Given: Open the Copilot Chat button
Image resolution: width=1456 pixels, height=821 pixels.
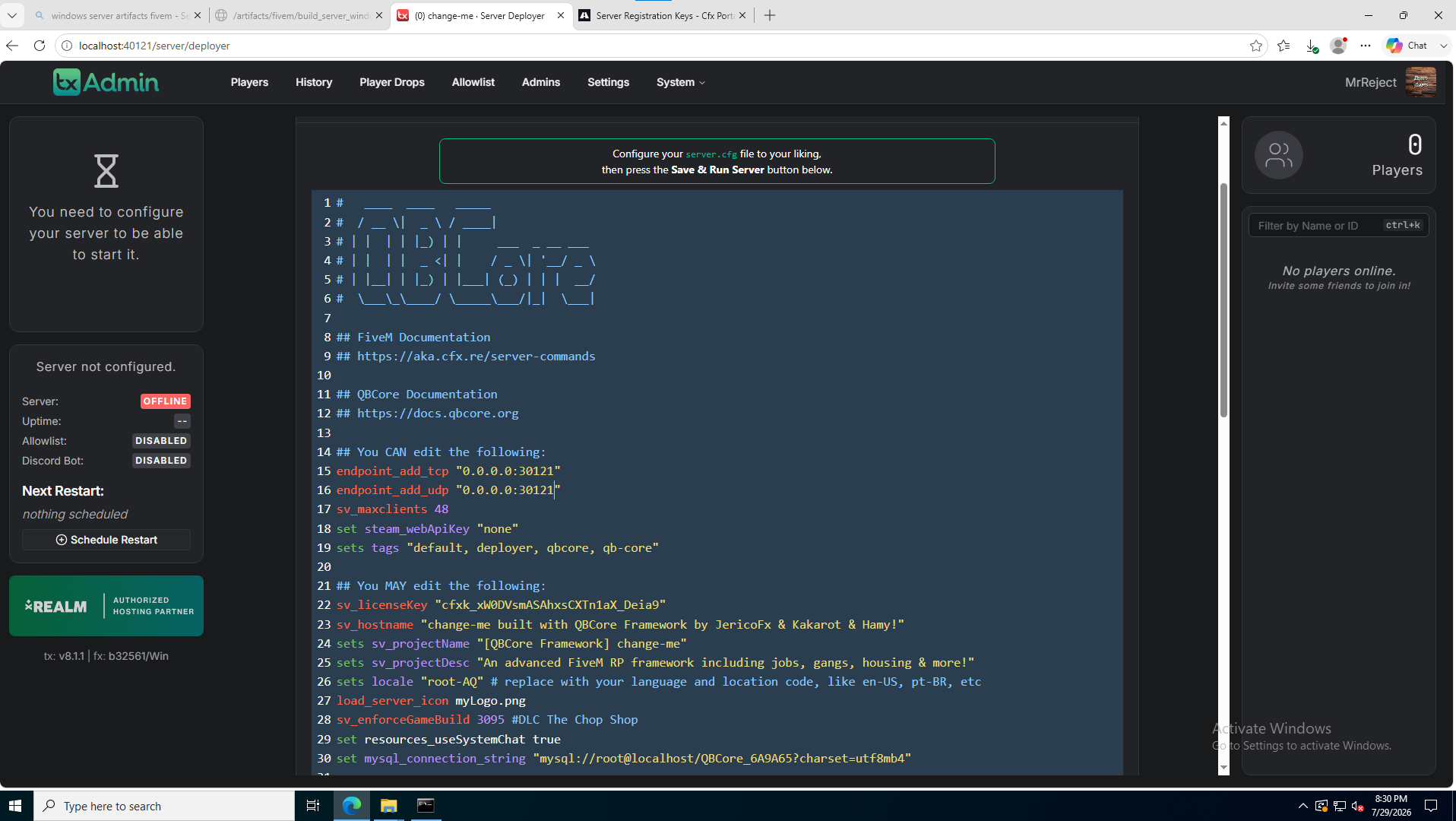Looking at the screenshot, I should point(1407,46).
